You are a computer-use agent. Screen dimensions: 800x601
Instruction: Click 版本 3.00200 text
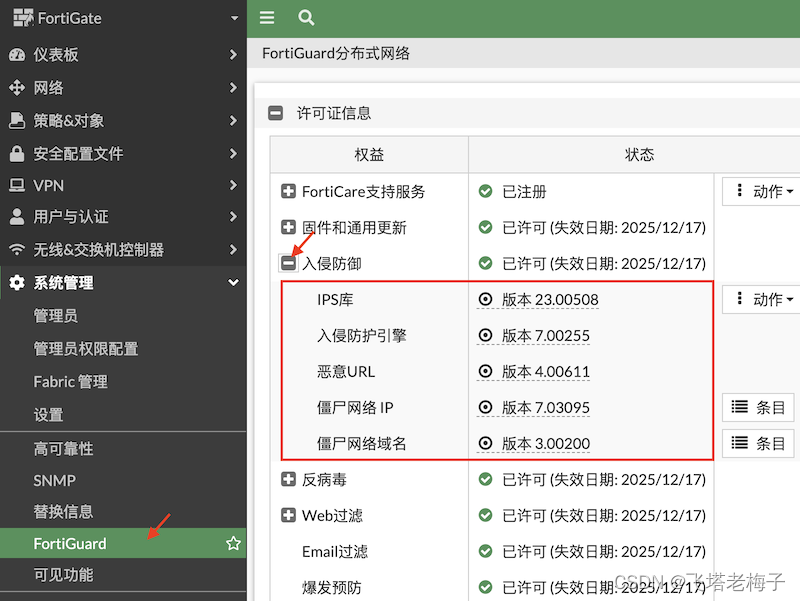(545, 443)
